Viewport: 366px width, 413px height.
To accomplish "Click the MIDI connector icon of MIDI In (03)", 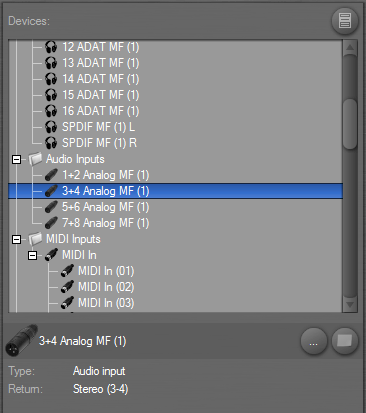I will pyautogui.click(x=67, y=303).
